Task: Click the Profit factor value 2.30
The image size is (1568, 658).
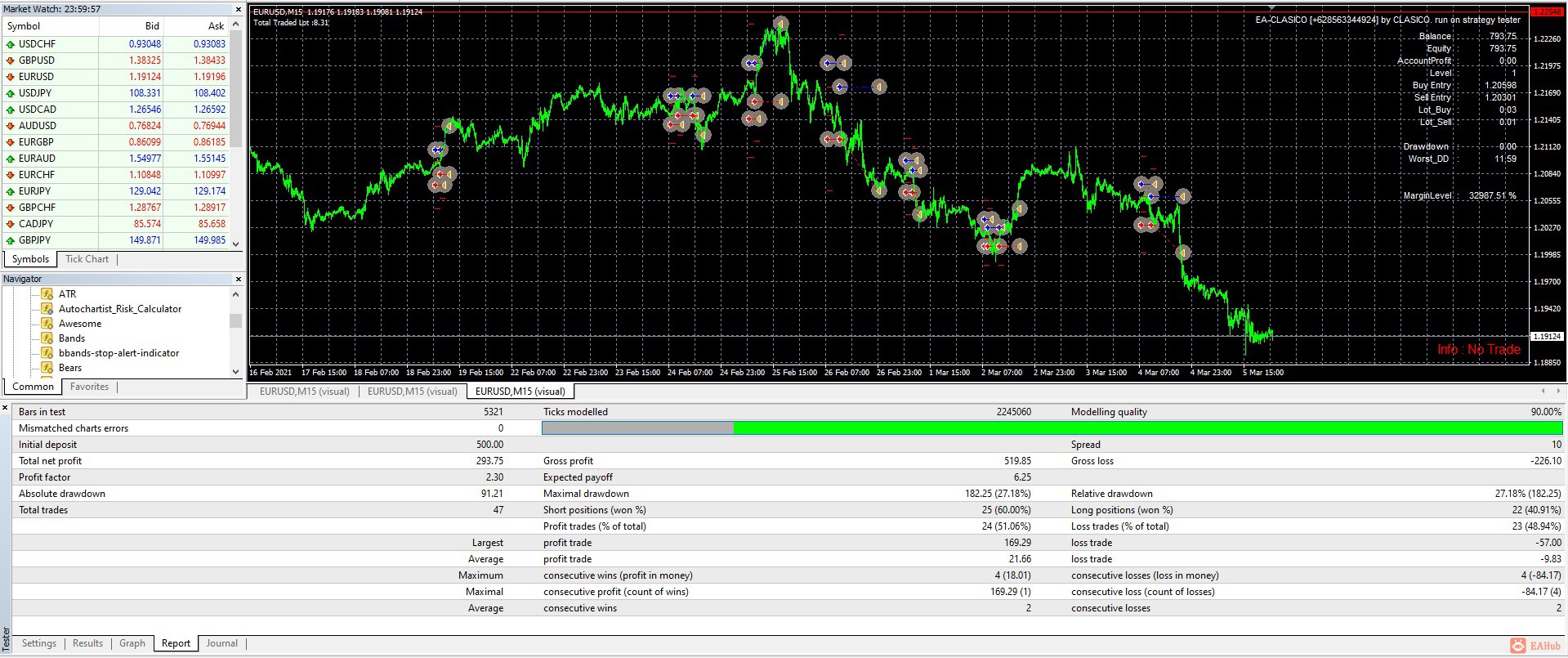Action: tap(494, 477)
